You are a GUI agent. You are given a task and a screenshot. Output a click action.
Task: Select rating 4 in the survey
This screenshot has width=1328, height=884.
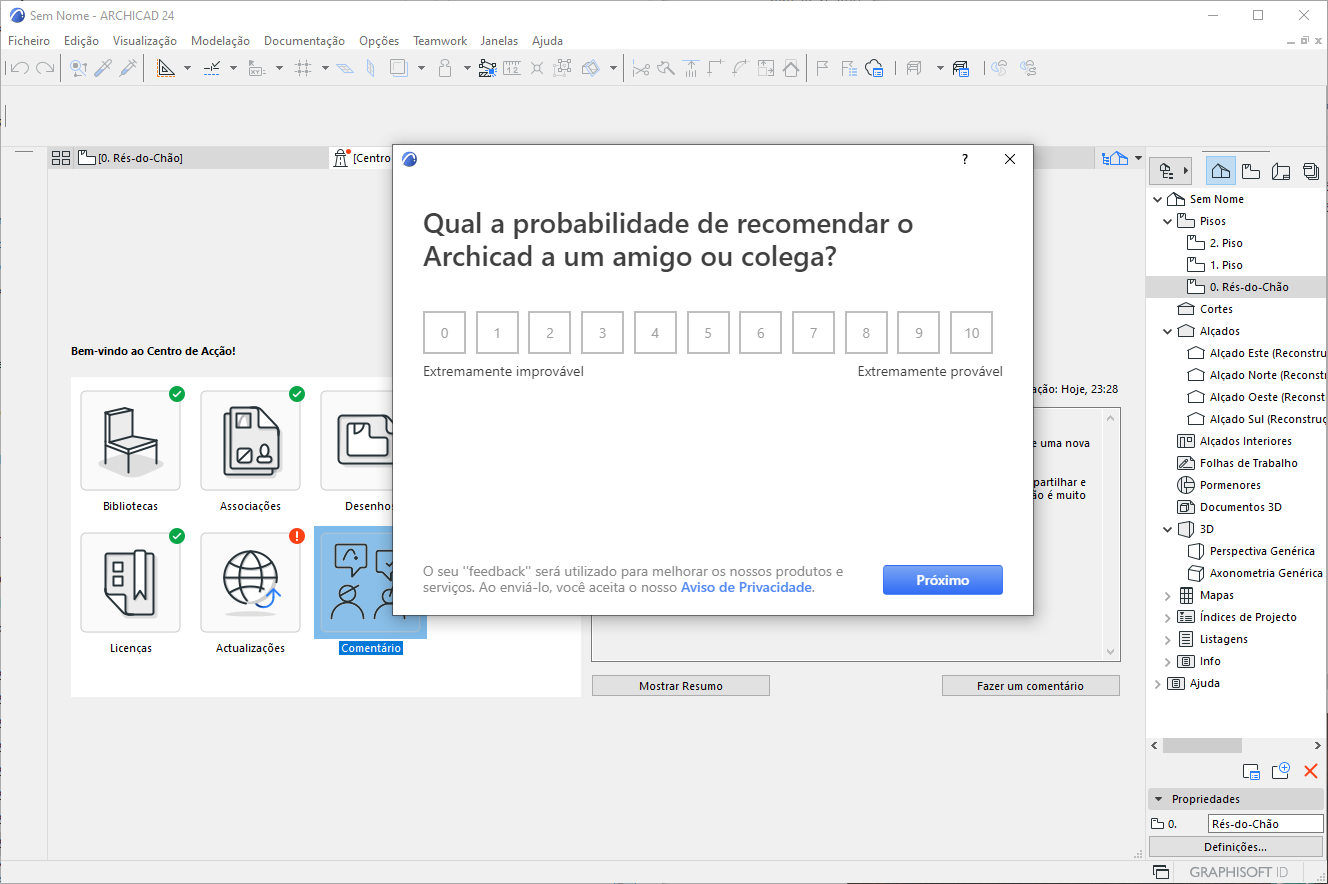click(655, 333)
